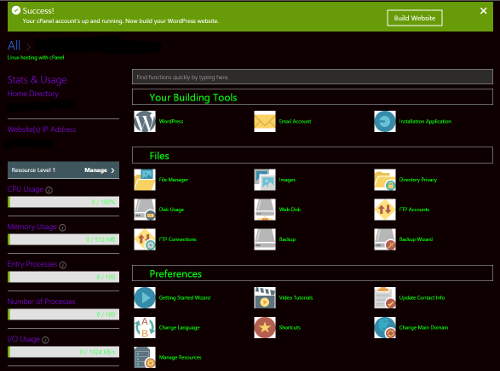Click the Entry Processes progress bar
The height and width of the screenshot is (371, 500).
point(63,277)
